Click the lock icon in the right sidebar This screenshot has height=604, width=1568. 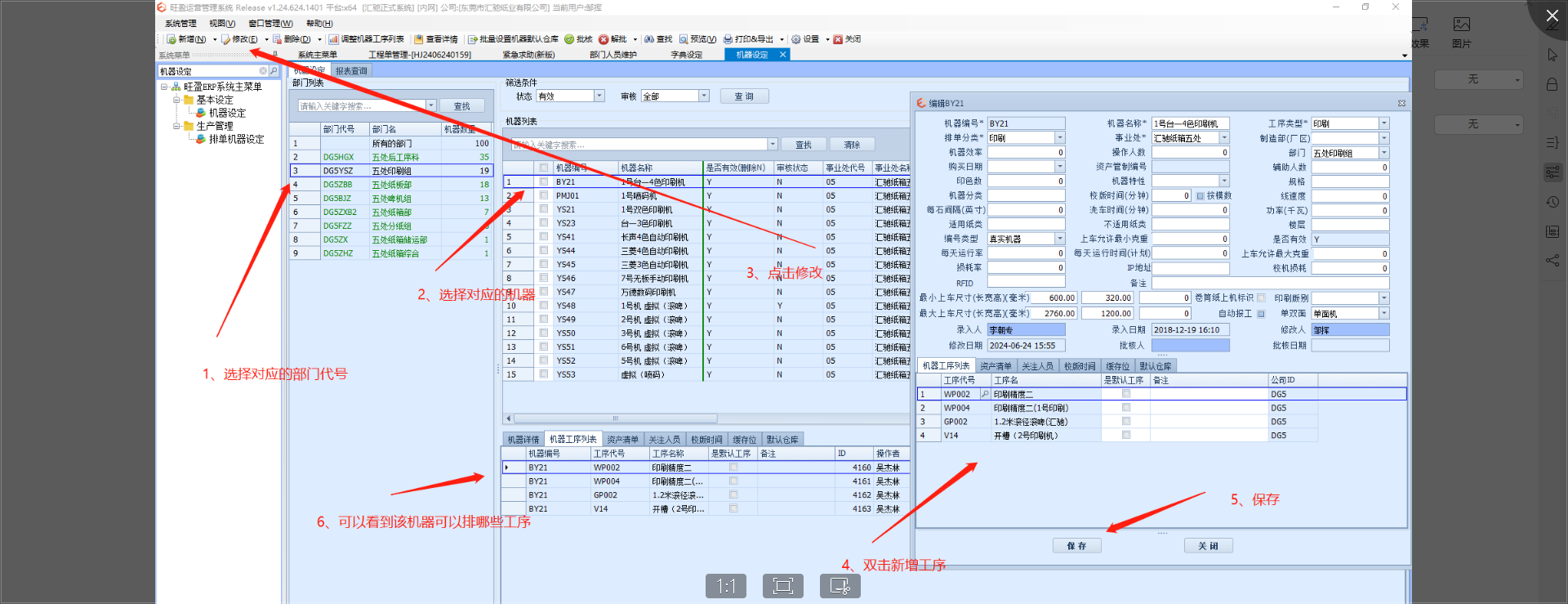[1552, 84]
